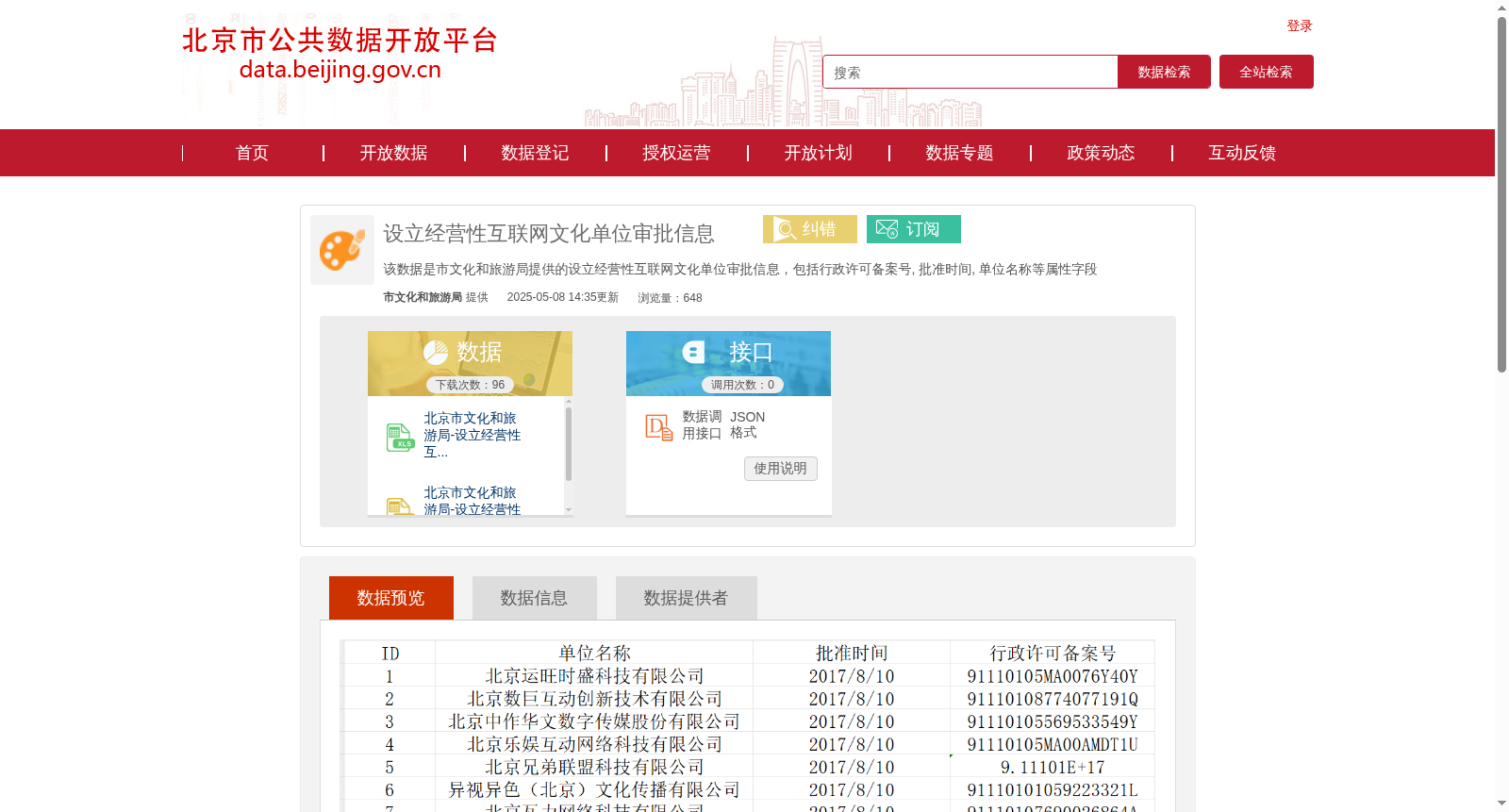Screen dimensions: 1509x812
Task: Click the file list scrollbar thumb
Action: pyautogui.click(x=569, y=443)
